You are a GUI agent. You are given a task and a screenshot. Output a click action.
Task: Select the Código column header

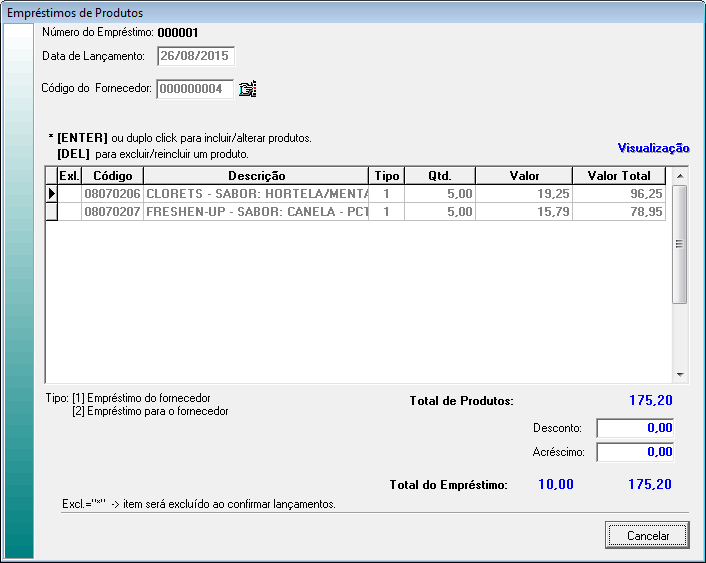[x=112, y=176]
